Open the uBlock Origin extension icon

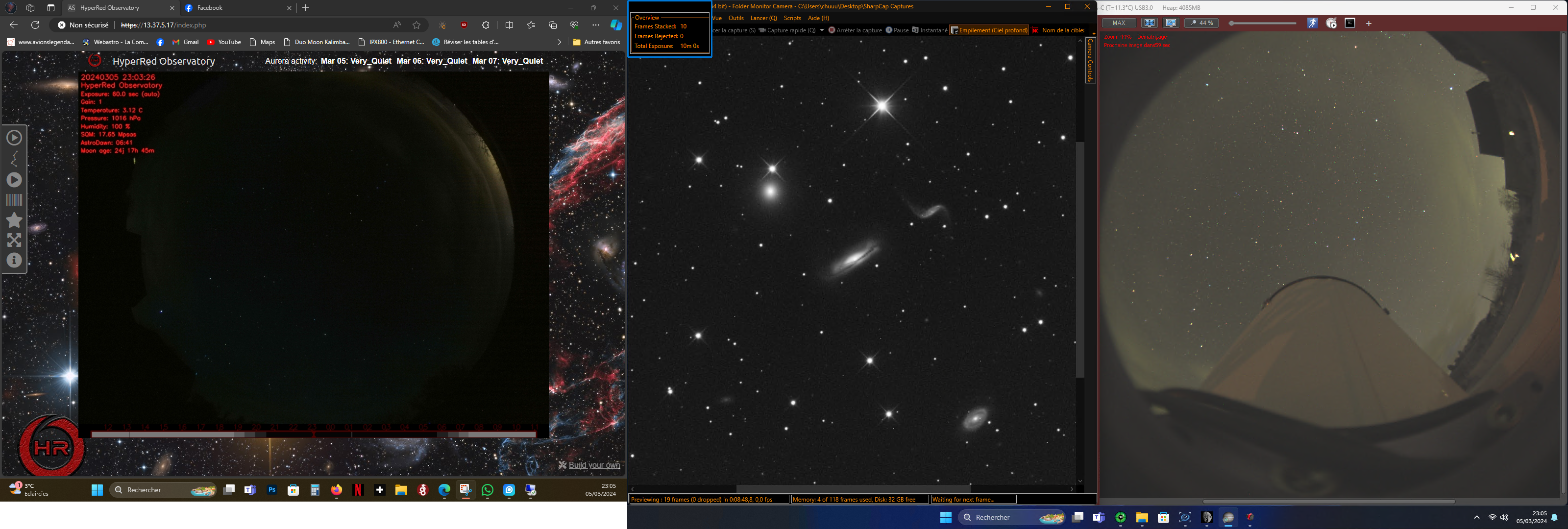(x=464, y=25)
